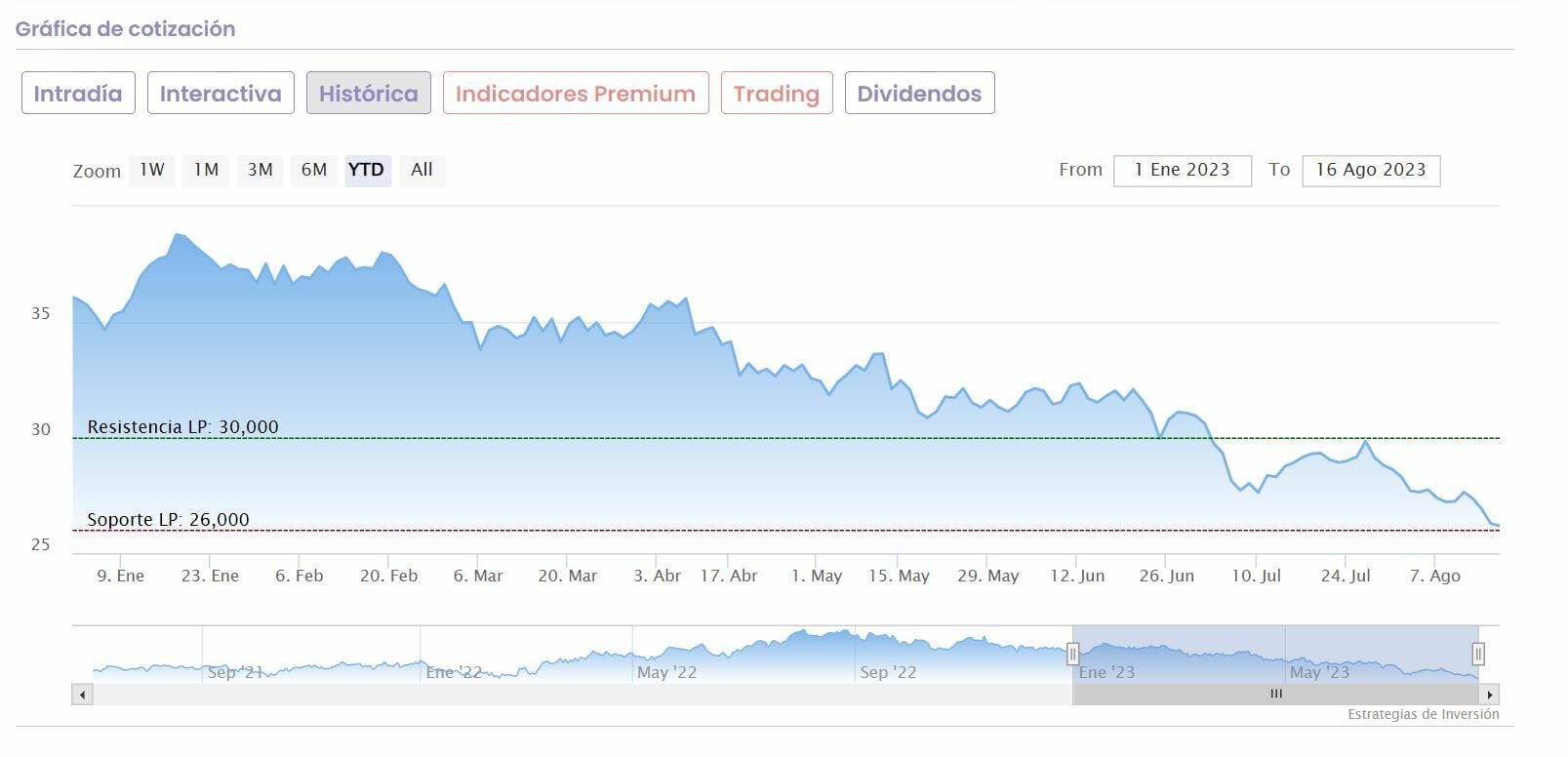The width and height of the screenshot is (1568, 757).
Task: Open the Estrategias de Inversión credit link
Action: (x=1423, y=715)
